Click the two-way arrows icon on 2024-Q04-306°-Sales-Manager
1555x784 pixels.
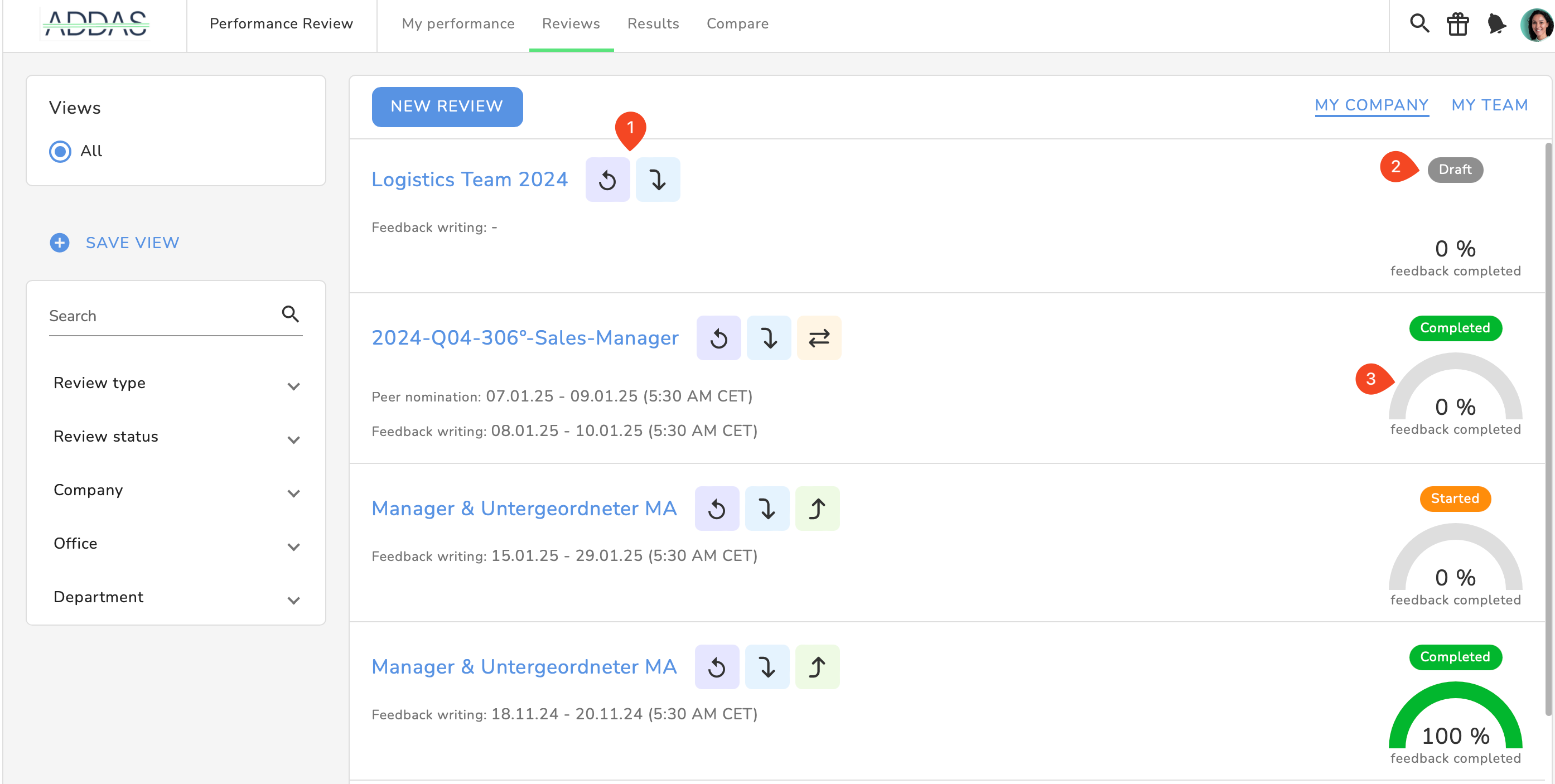click(x=819, y=338)
